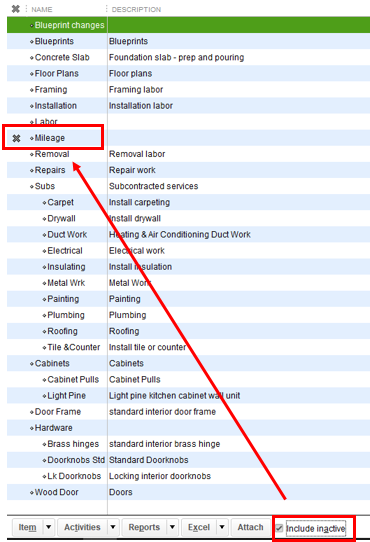Click description 'Removal labor'
This screenshot has height=542, width=370.
point(137,154)
